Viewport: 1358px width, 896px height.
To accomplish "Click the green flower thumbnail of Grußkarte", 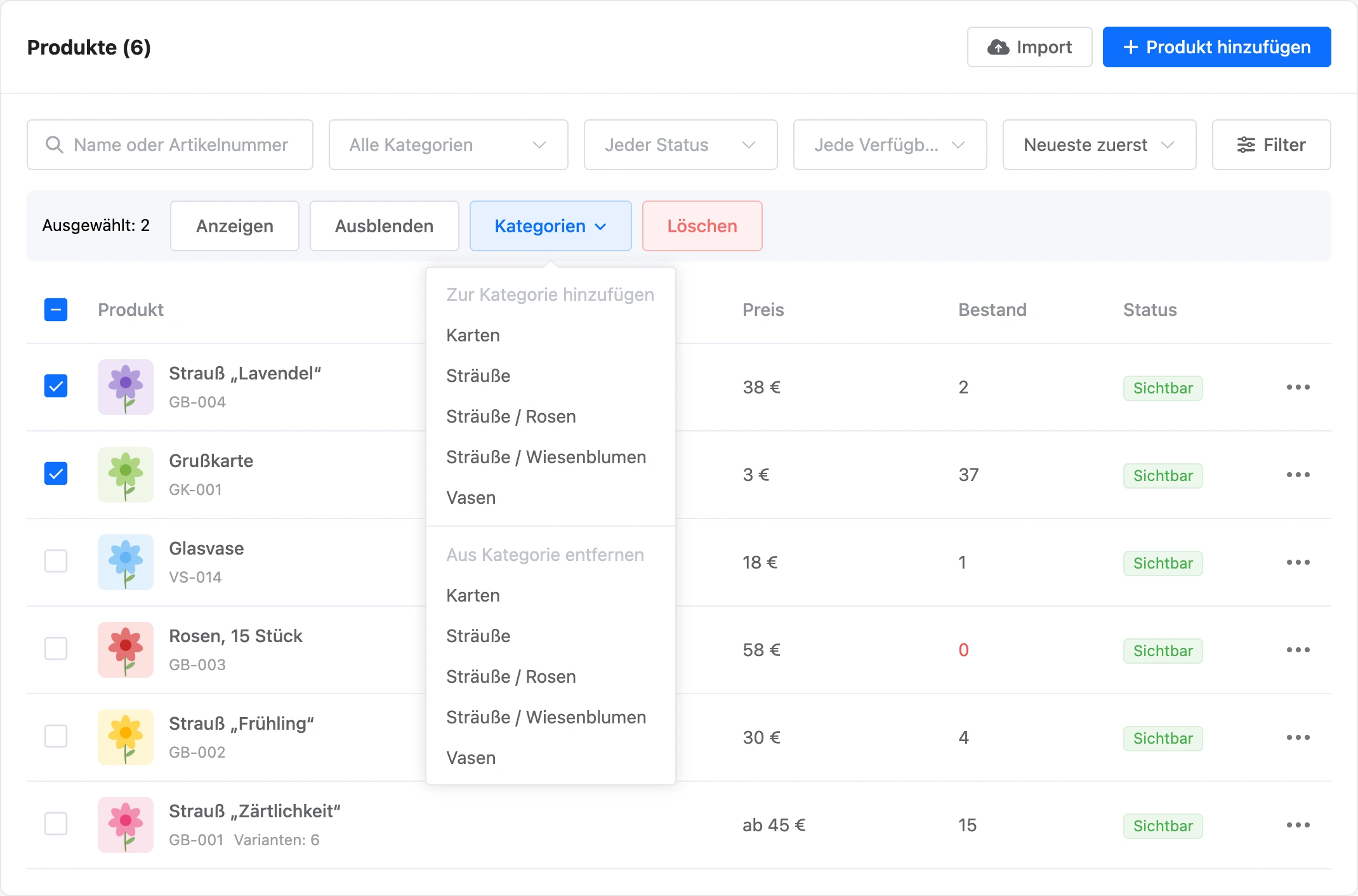I will [126, 475].
